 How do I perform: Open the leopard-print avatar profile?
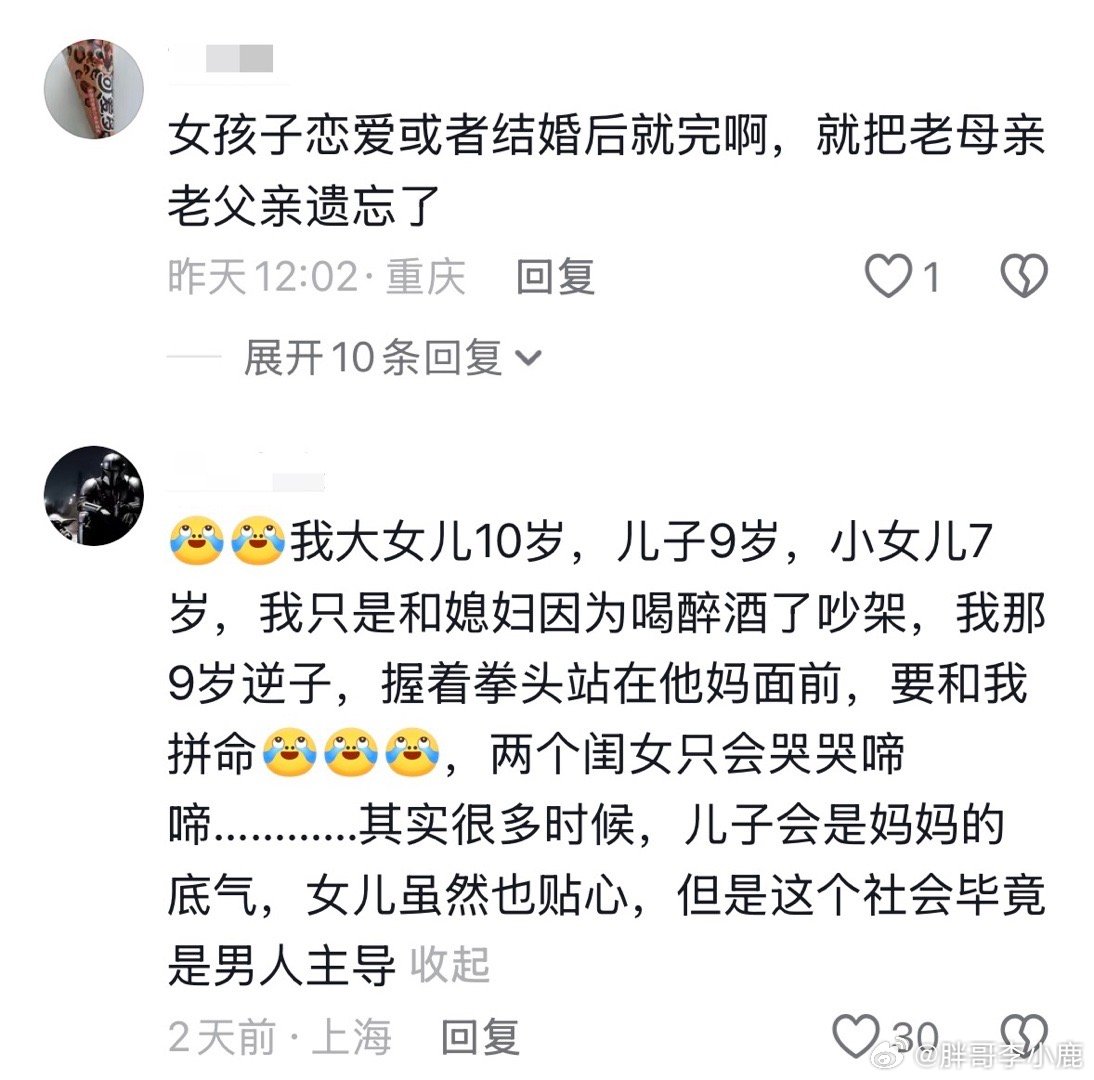[x=93, y=89]
